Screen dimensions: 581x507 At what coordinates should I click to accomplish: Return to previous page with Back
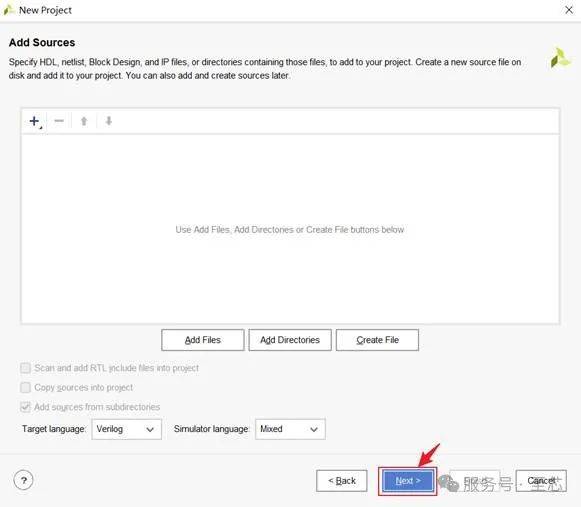[342, 481]
